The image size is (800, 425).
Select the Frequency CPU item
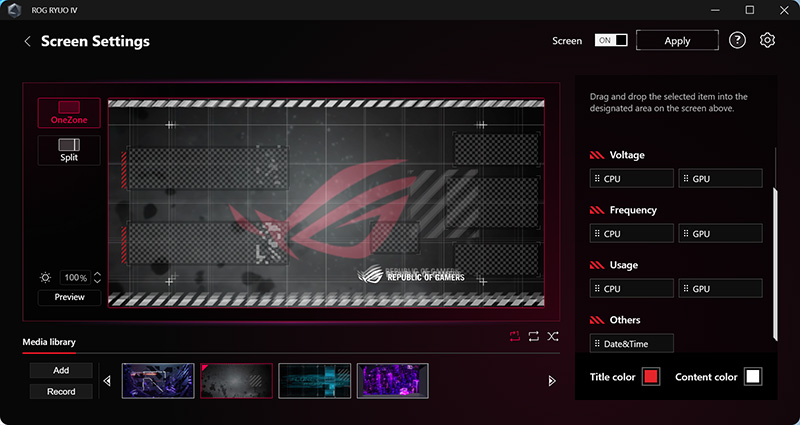[632, 233]
